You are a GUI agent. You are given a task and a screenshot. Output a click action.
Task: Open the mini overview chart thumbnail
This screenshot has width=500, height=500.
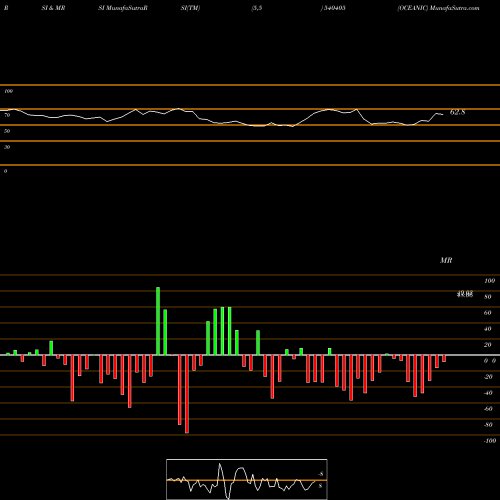(x=247, y=479)
